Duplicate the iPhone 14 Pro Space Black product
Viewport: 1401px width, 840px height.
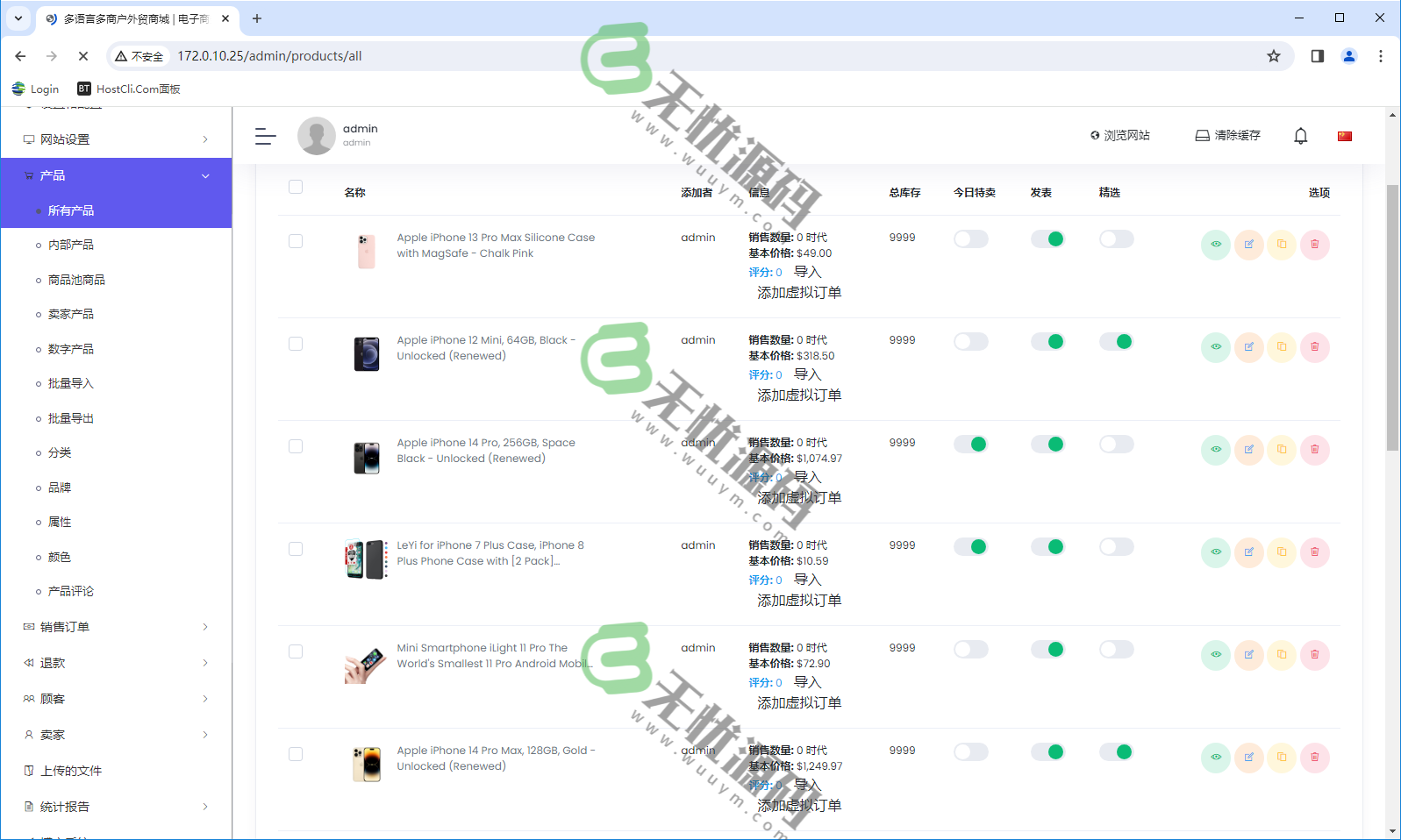[x=1282, y=450]
